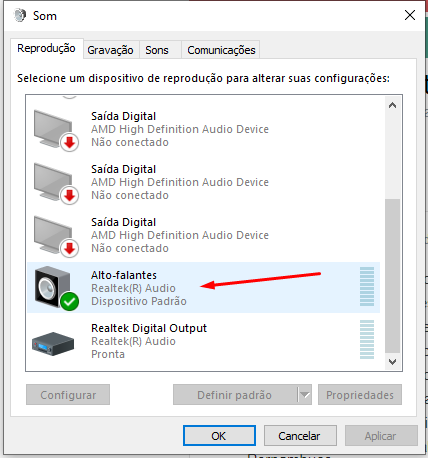This screenshot has width=428, height=458.
Task: Click the device list scrollbar thumb
Action: coord(392,276)
